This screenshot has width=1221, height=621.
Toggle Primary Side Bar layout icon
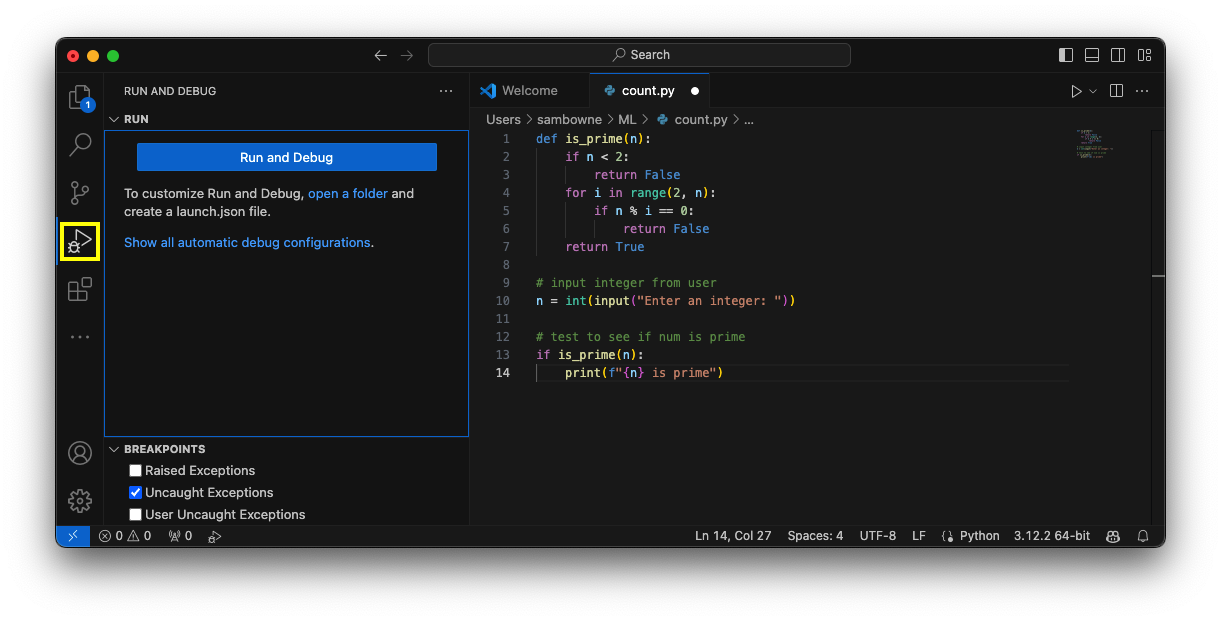[1066, 55]
